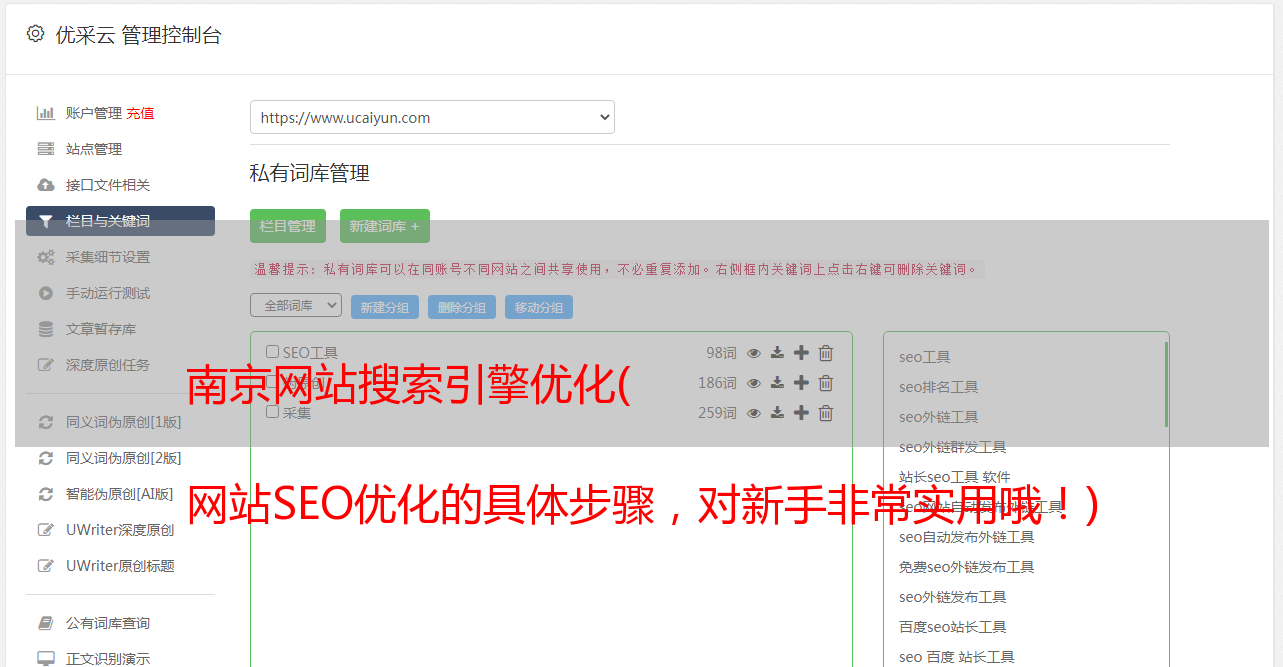Screen dimensions: 1283x667
Task: Select keyword '站长seo工具 软件' in the right list
Action: [955, 477]
